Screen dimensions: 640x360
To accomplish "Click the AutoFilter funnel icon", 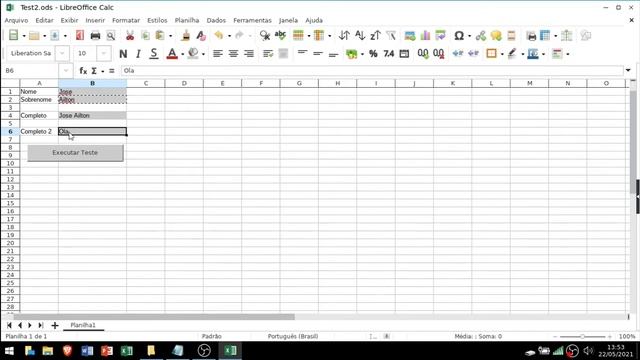I will coord(391,36).
